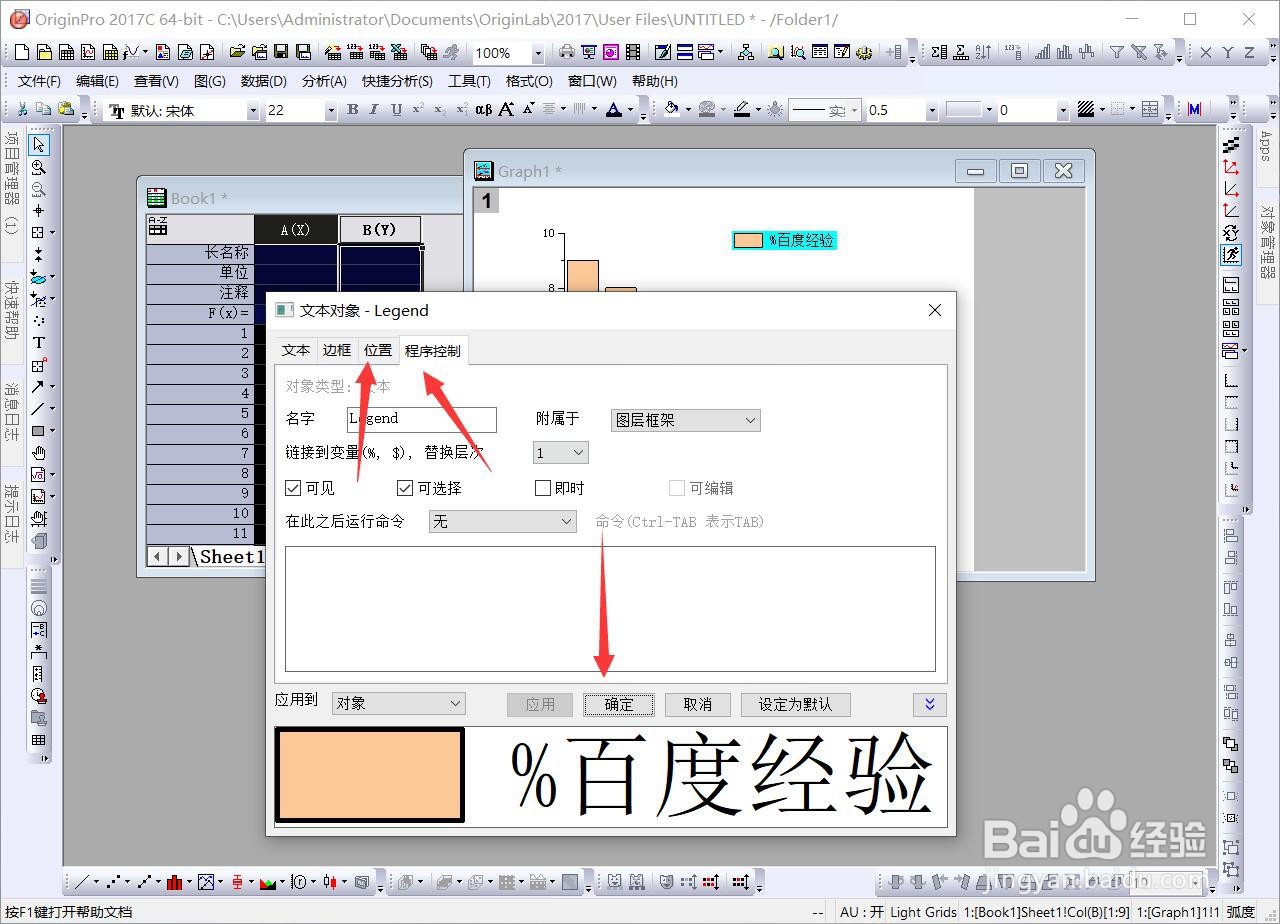The image size is (1280, 924).
Task: Select the Arrow drawing tool
Action: click(x=38, y=387)
